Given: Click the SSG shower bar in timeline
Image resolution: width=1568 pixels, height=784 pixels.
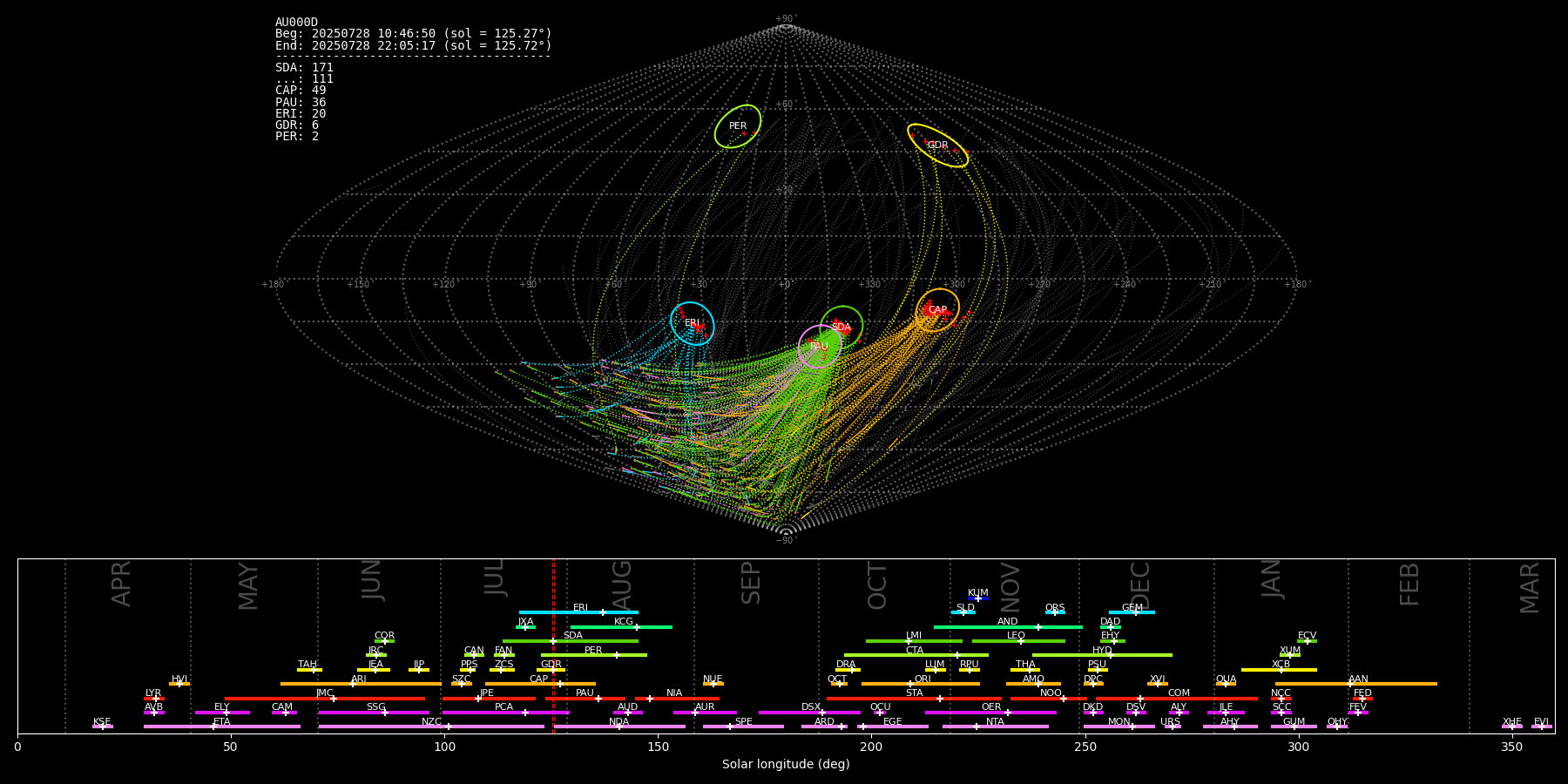Looking at the screenshot, I should coord(374,713).
